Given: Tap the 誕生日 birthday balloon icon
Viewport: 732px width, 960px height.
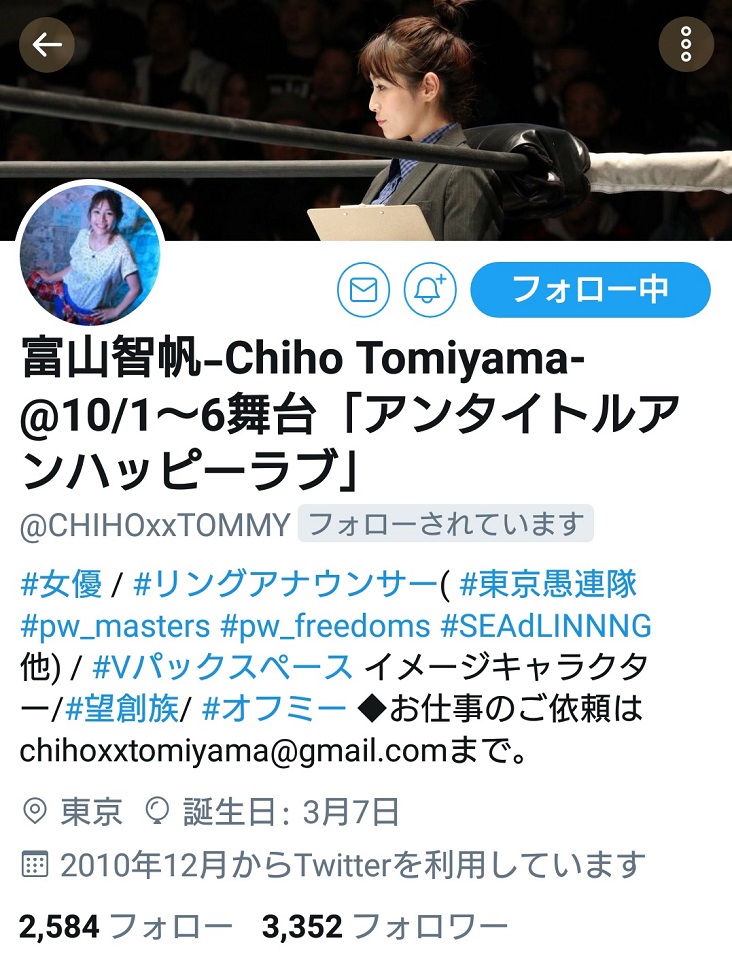Looking at the screenshot, I should (157, 811).
